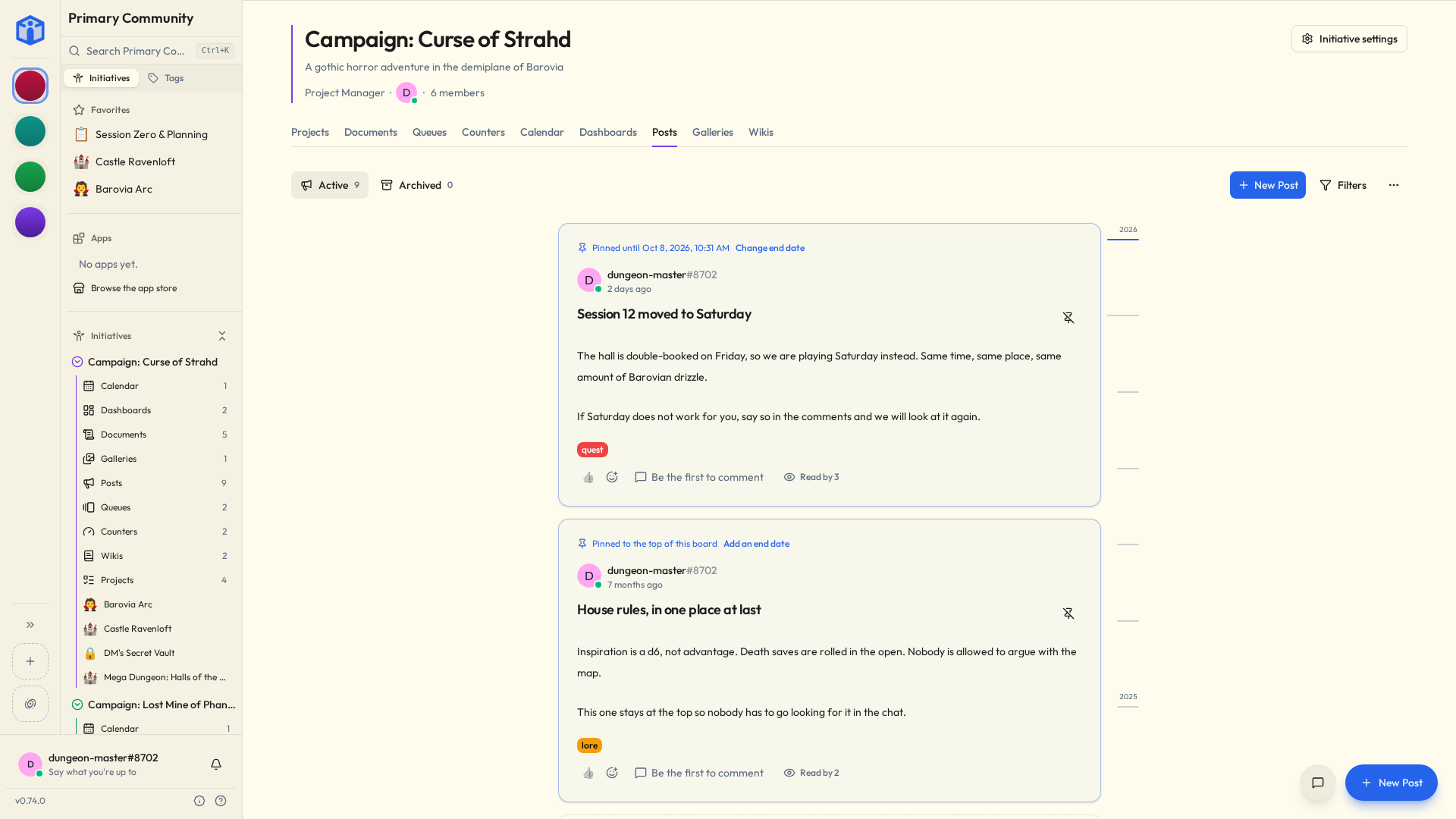Open the chat bubble floating button
Screen dimensions: 1456x819
(x=1318, y=783)
